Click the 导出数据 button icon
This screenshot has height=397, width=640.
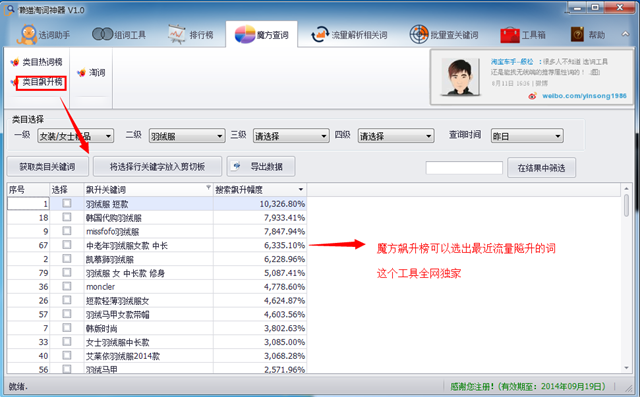click(237, 166)
